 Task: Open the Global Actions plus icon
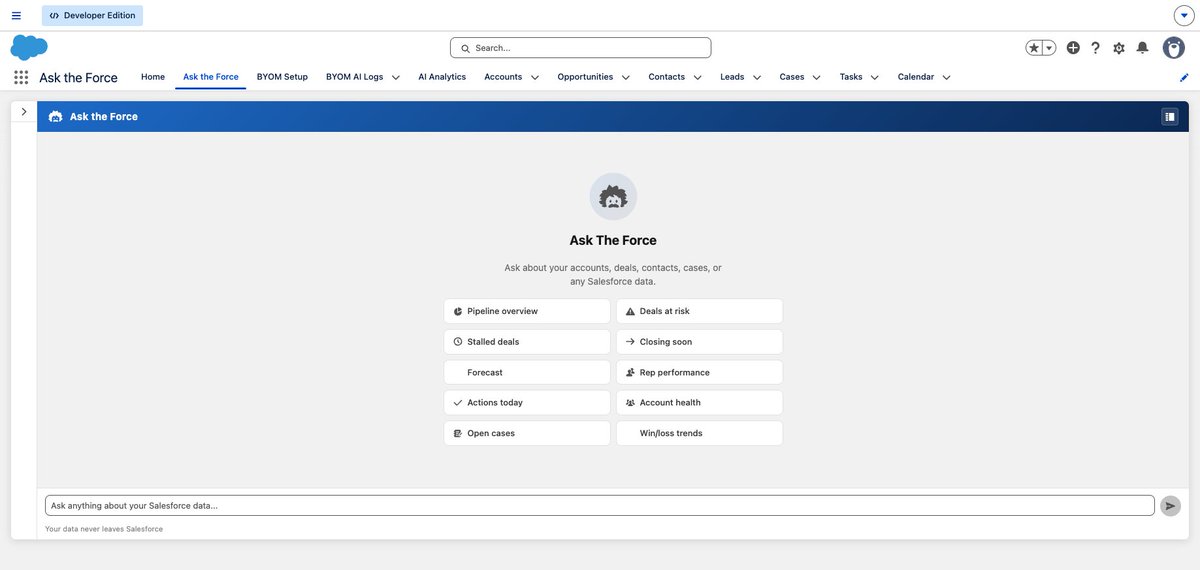click(1073, 48)
